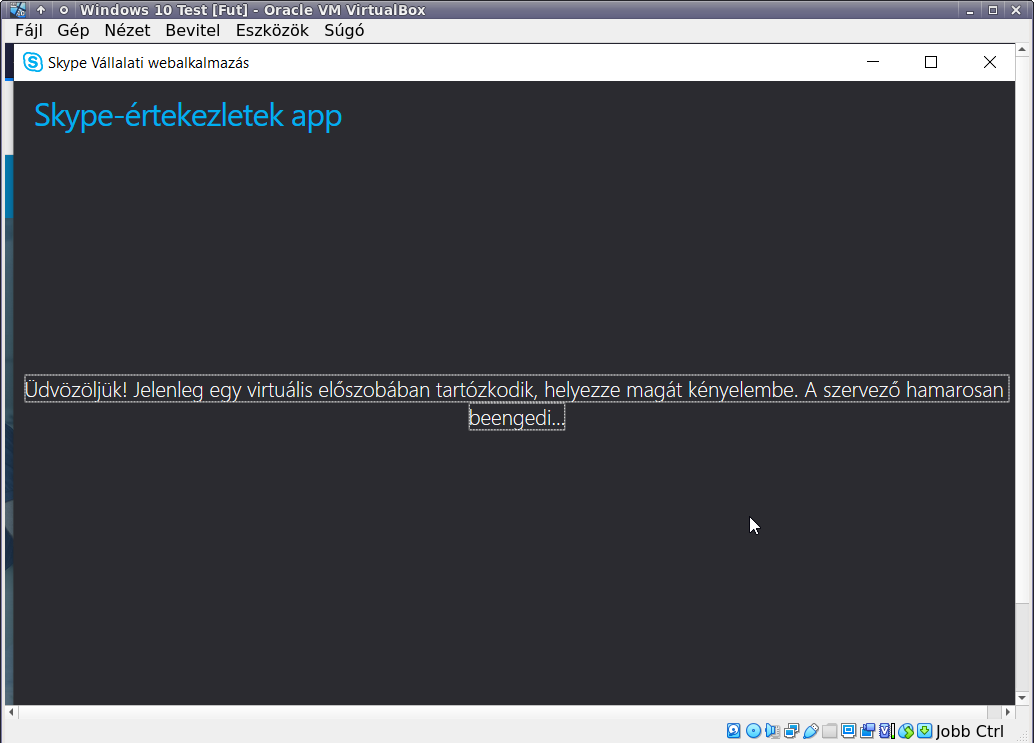Click the horizontal scrollbar right arrow
The width and height of the screenshot is (1034, 743).
pyautogui.click(x=1008, y=712)
